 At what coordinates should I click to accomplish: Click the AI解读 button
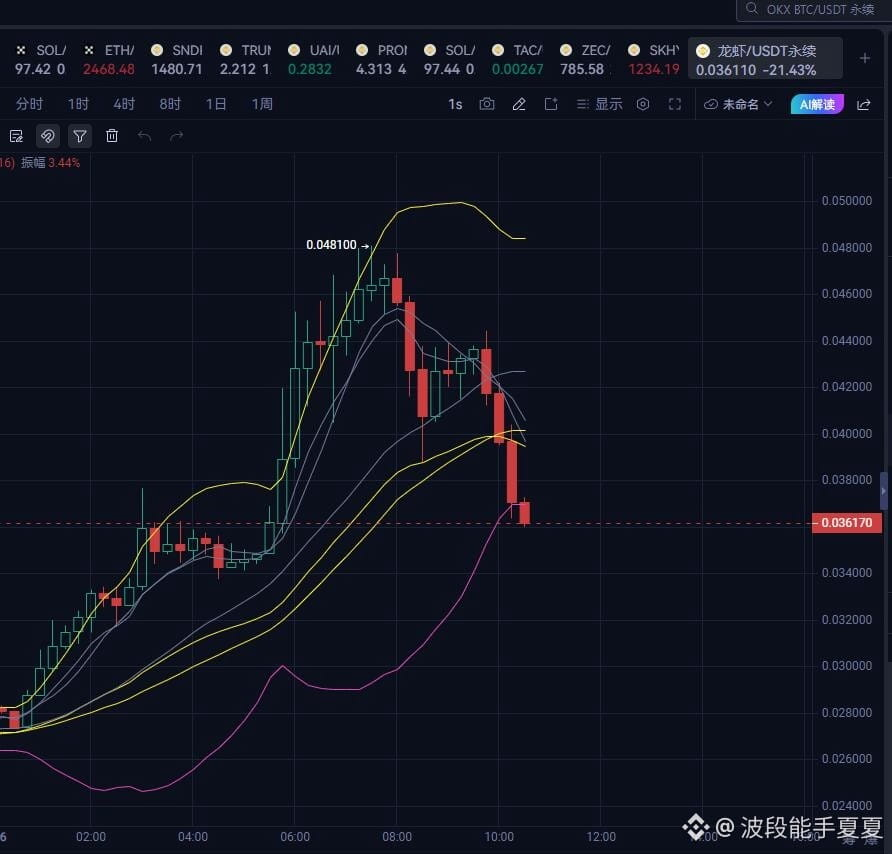click(817, 104)
